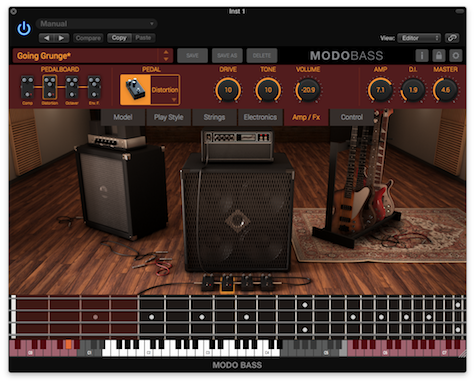Open the View Editor dropdown
This screenshot has height=383, width=475.
(420, 38)
